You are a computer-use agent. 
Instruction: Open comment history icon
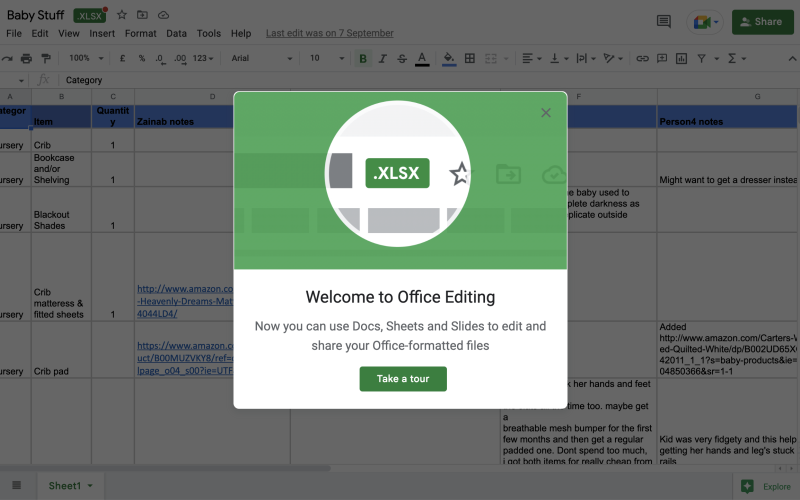pyautogui.click(x=663, y=21)
